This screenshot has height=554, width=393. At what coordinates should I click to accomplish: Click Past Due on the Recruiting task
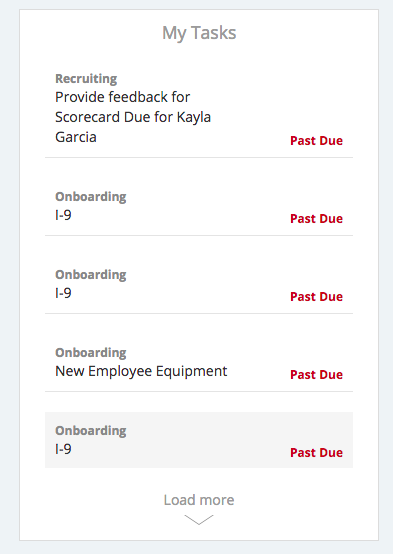click(316, 141)
